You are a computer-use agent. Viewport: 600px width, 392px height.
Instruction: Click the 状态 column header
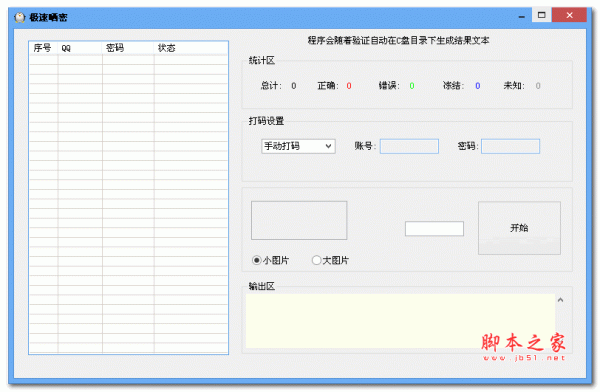[x=191, y=48]
